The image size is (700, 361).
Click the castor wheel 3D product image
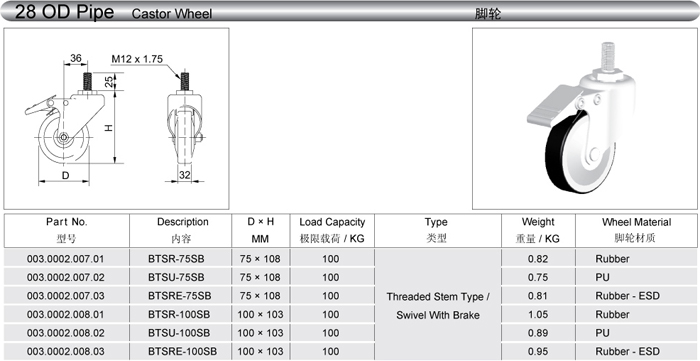[x=581, y=117]
